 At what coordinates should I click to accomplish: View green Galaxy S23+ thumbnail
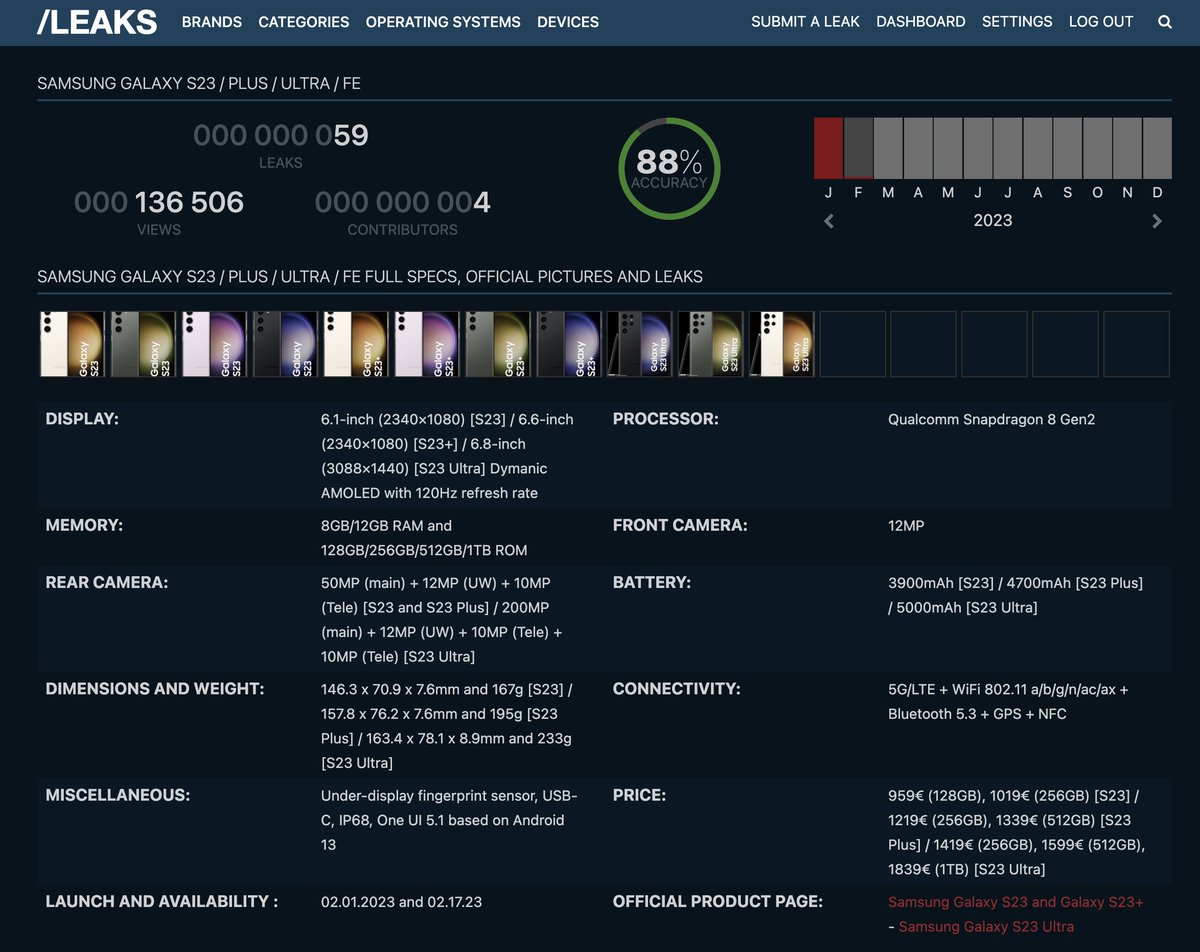[497, 344]
